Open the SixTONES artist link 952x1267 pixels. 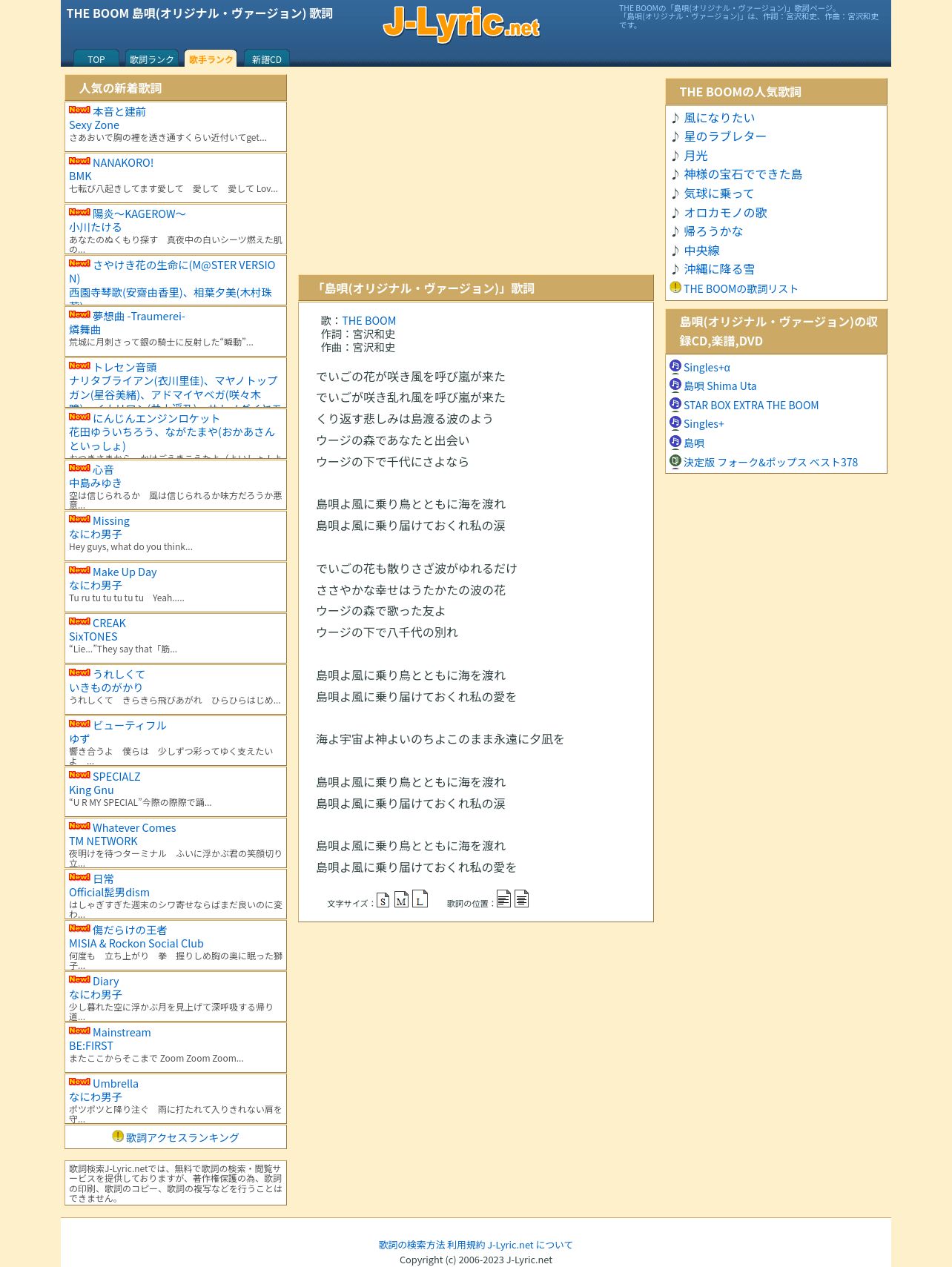(x=93, y=637)
